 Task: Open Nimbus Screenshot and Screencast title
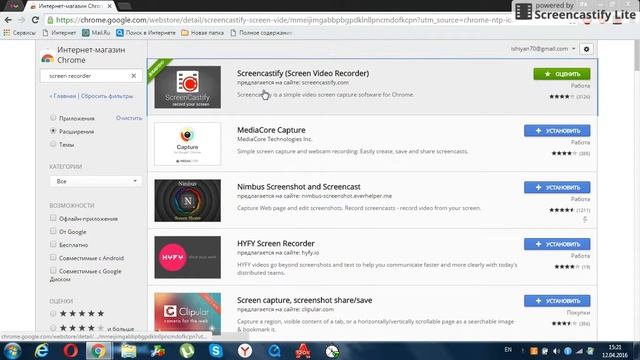tap(299, 187)
